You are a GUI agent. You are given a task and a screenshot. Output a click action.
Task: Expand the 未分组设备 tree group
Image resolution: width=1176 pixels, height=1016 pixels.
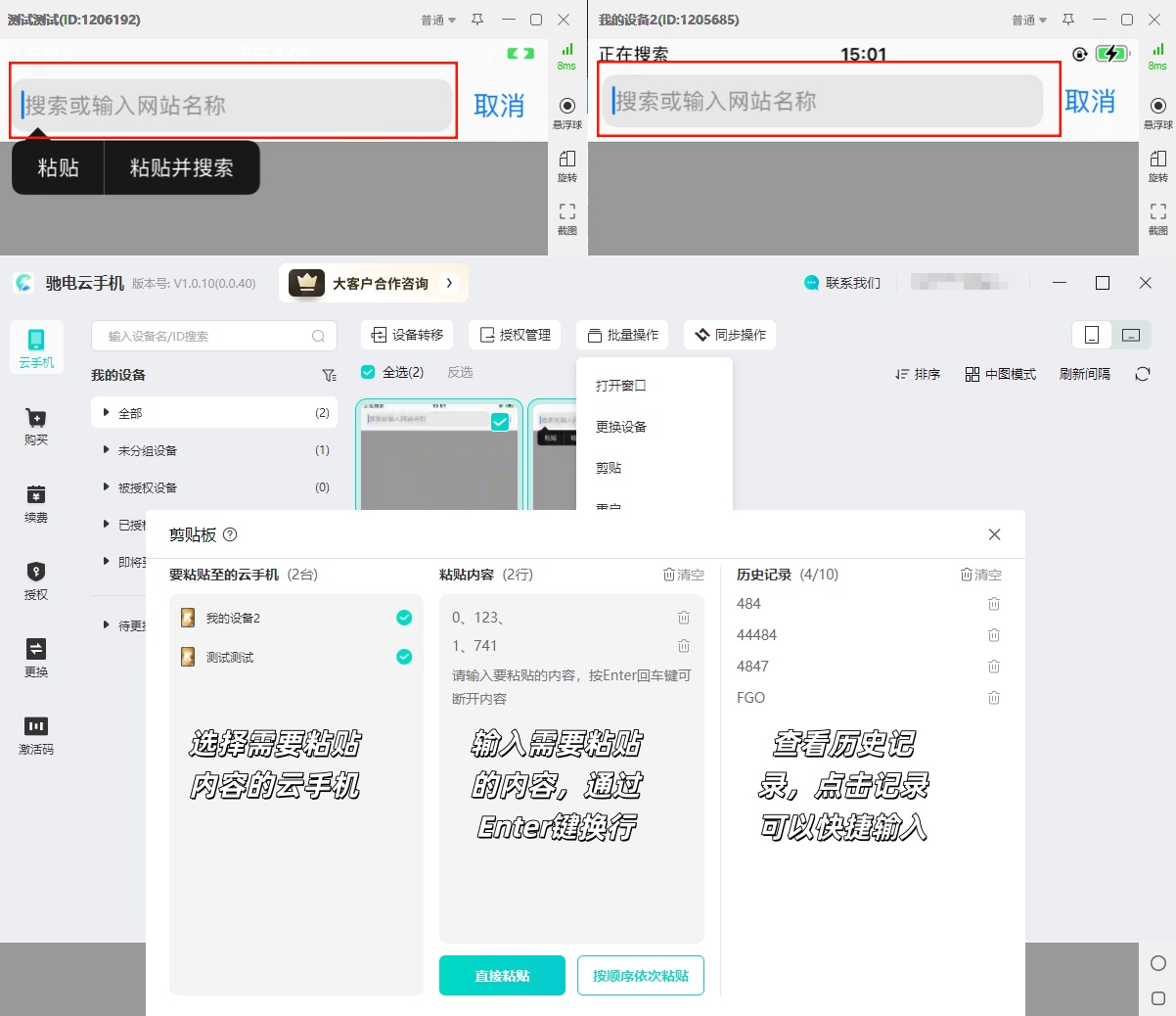107,450
